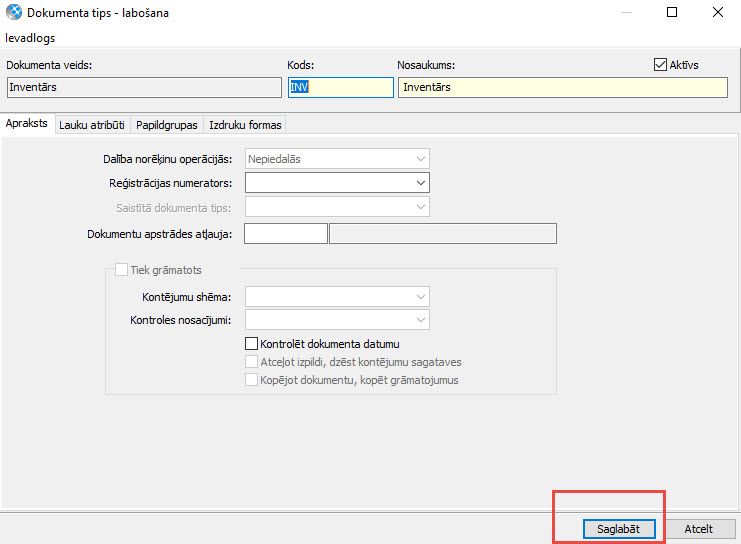Screen dimensions: 741x544
Task: Toggle Atceļot izpildi, dzēst kontējumu sagataves
Action: (251, 362)
